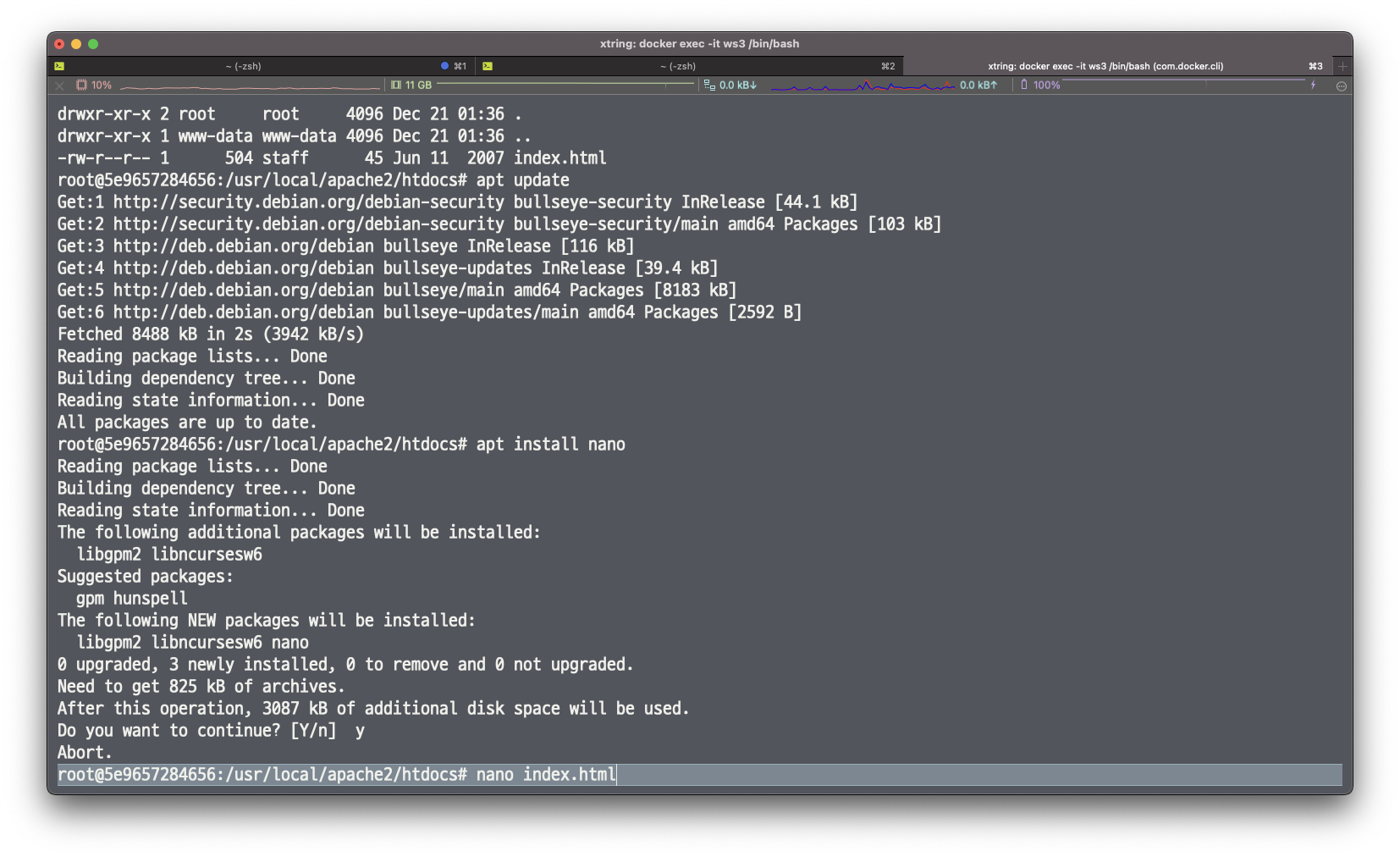This screenshot has width=1400, height=857.
Task: Click the Get:5 bullseye/main URL
Action: coord(243,290)
